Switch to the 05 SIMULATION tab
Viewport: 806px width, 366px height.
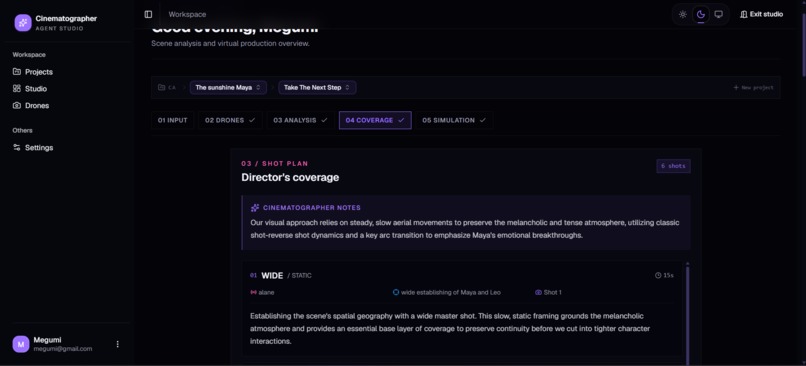(454, 120)
